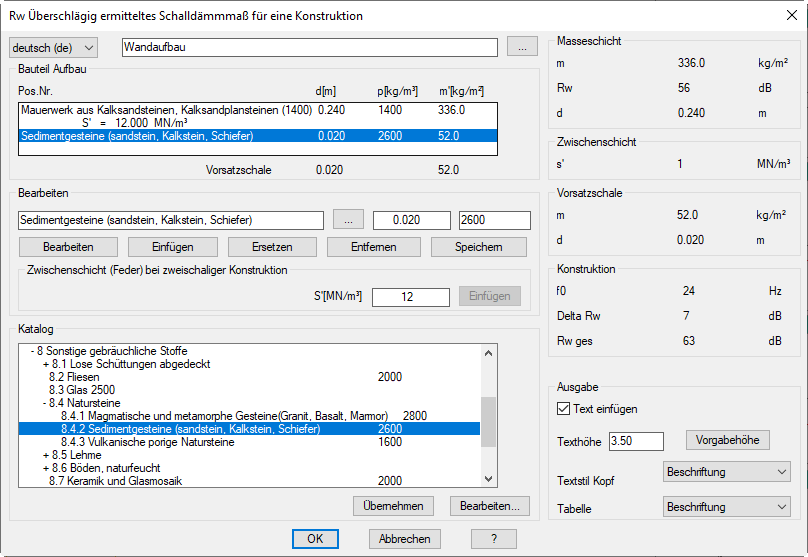Expand the 8.5 Lehme catalog node
808x557 pixels.
[x=46, y=455]
